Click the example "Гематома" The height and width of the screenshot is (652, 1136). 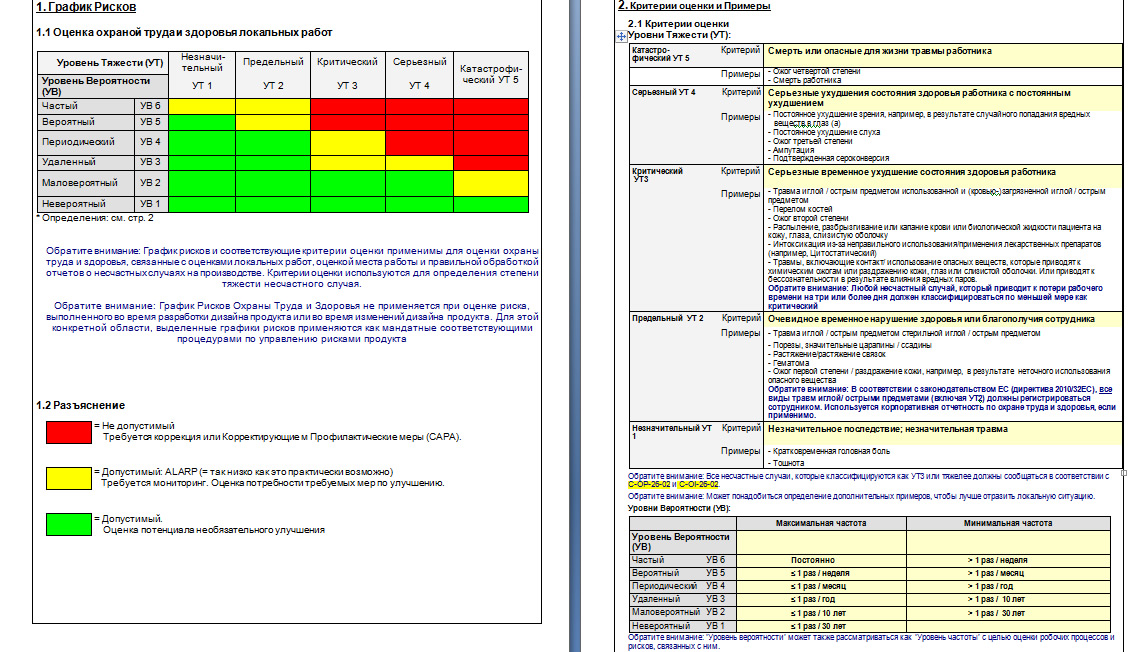(x=791, y=363)
